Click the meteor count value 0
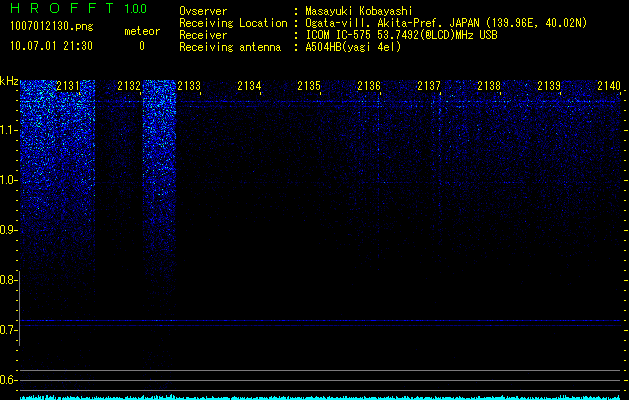 (x=142, y=46)
